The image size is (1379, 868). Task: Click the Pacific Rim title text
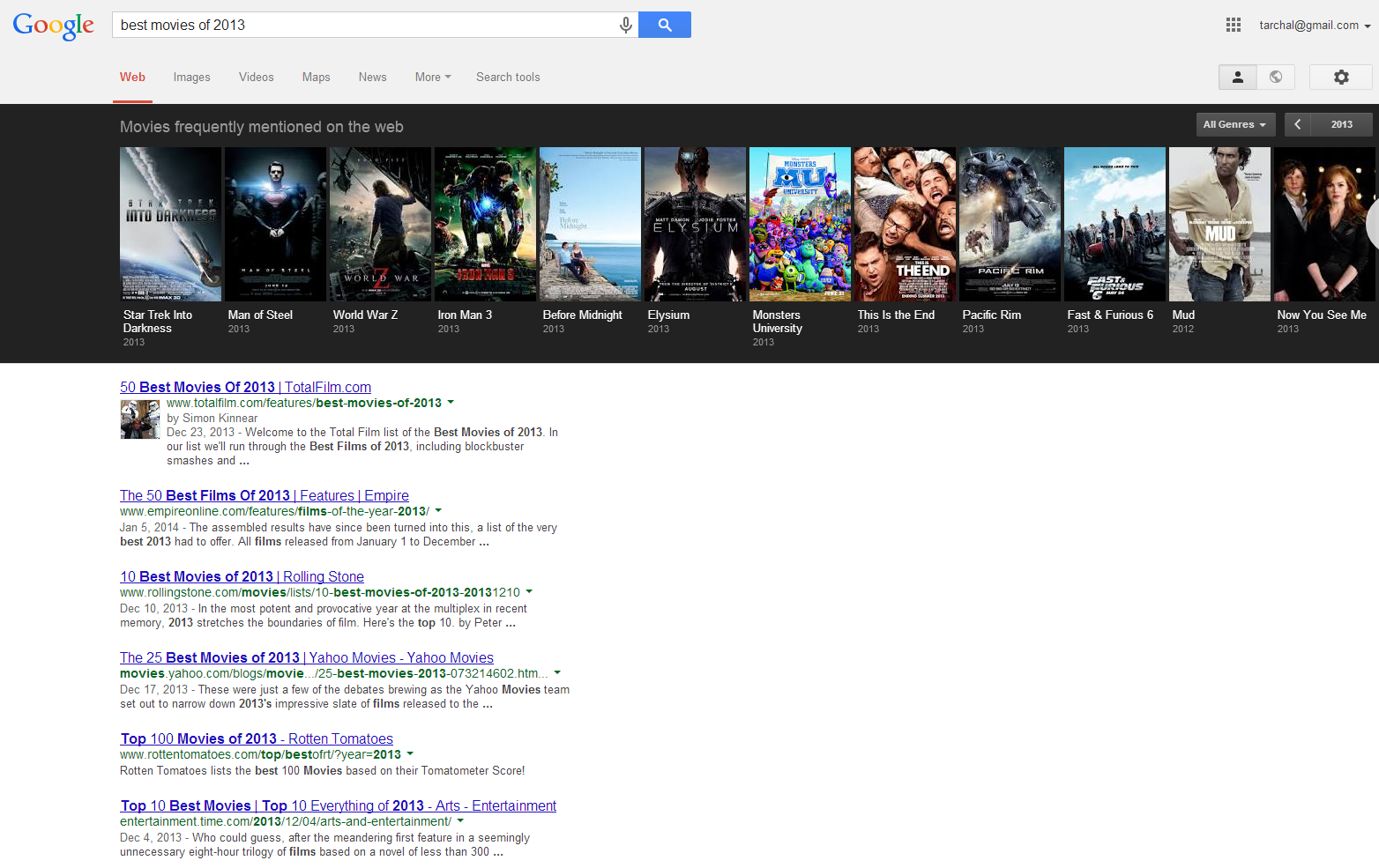991,315
